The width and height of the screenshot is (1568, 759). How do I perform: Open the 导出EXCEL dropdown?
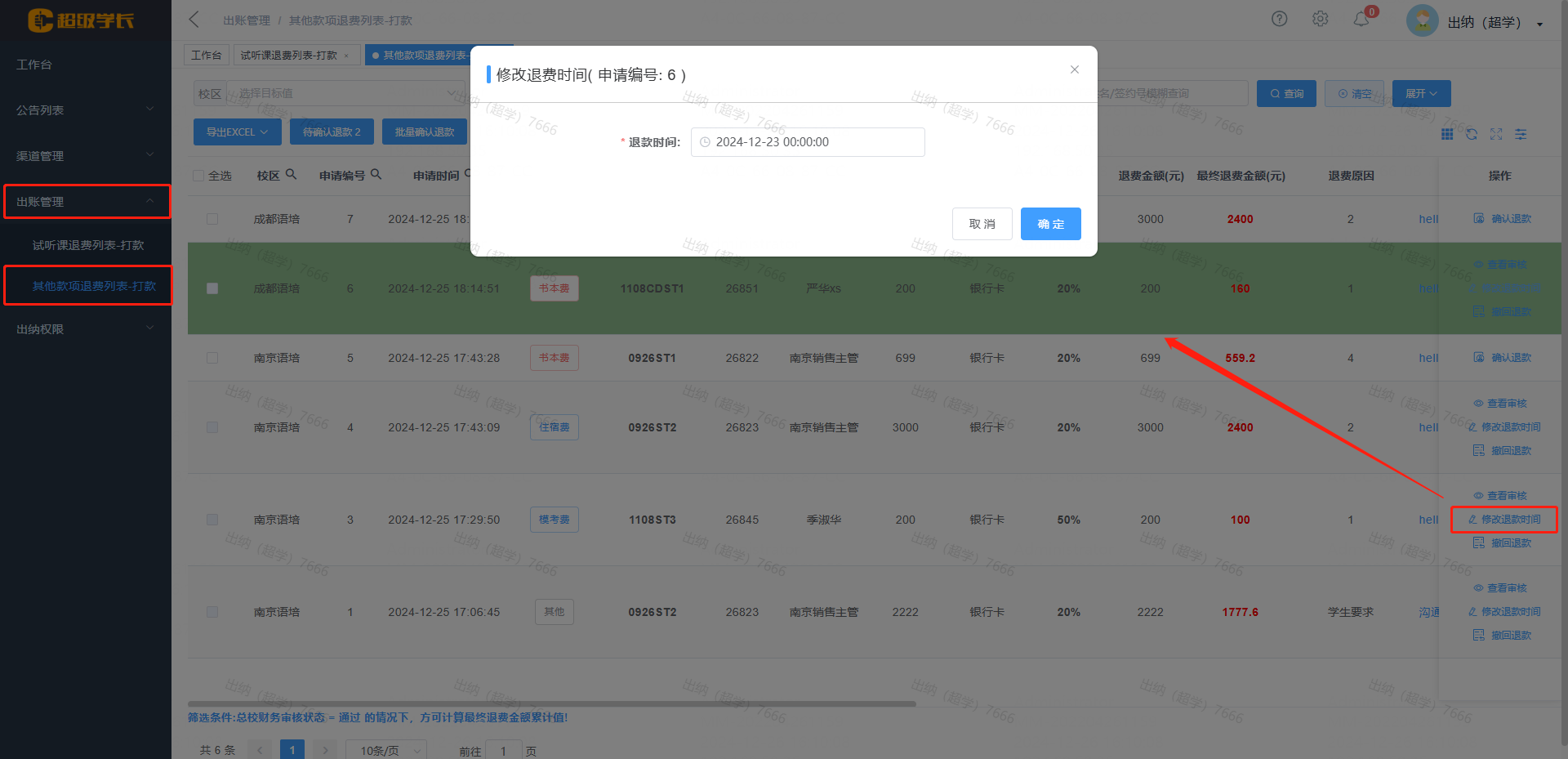pos(237,132)
